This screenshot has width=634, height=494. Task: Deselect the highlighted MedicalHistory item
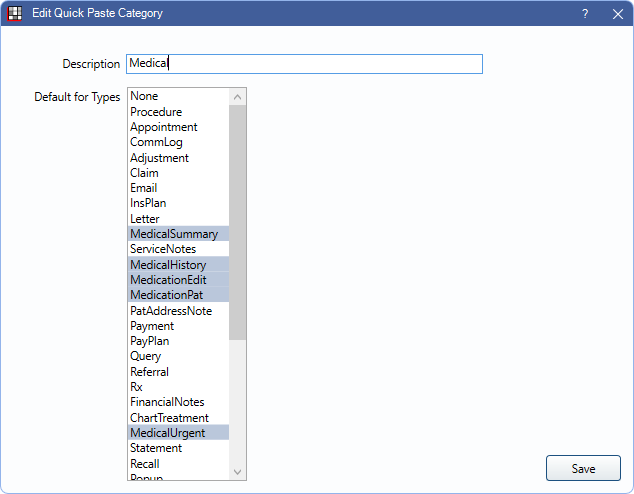178,264
